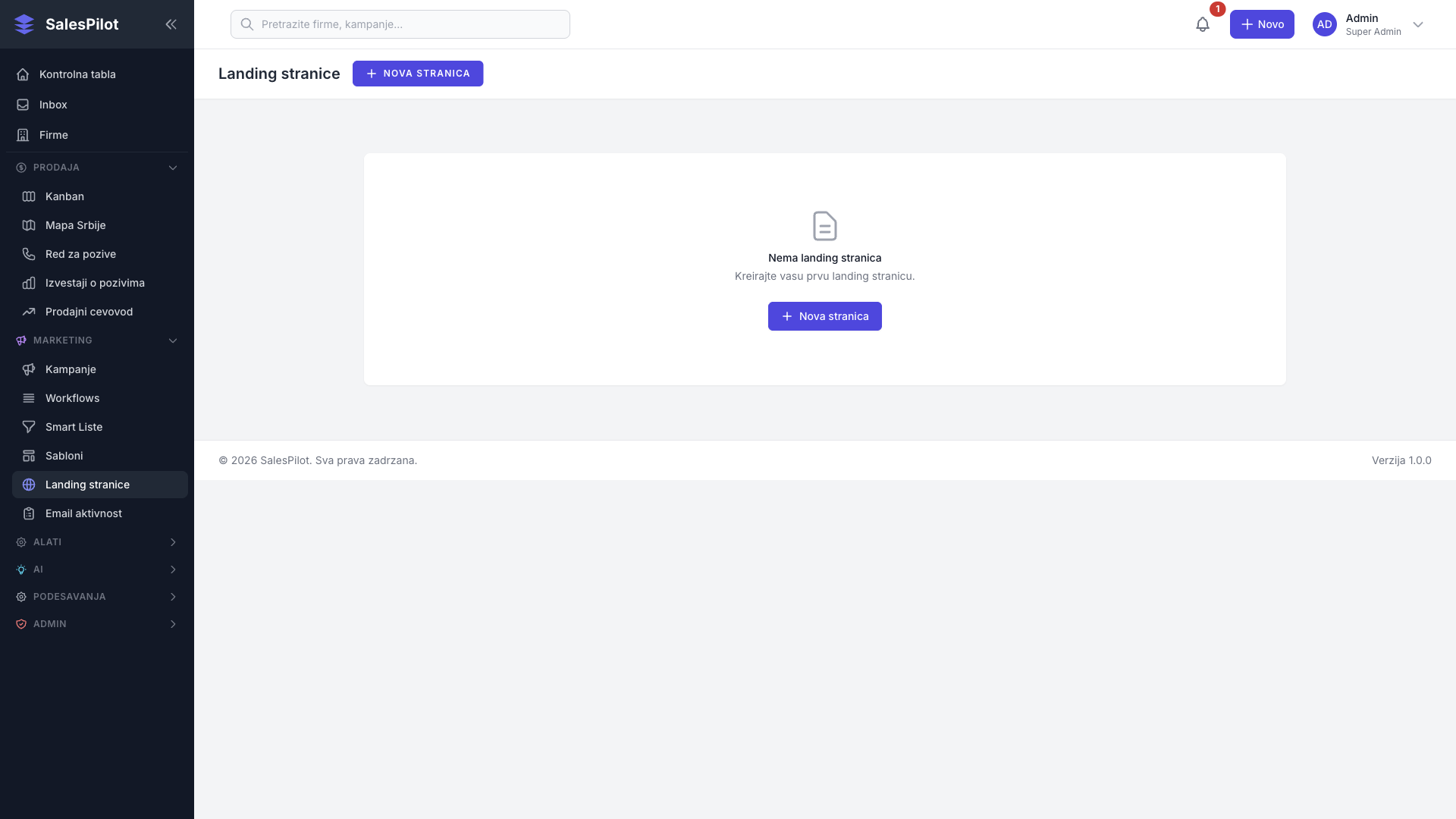Expand the PODESAVANJA section
This screenshot has width=1456, height=819.
click(173, 597)
